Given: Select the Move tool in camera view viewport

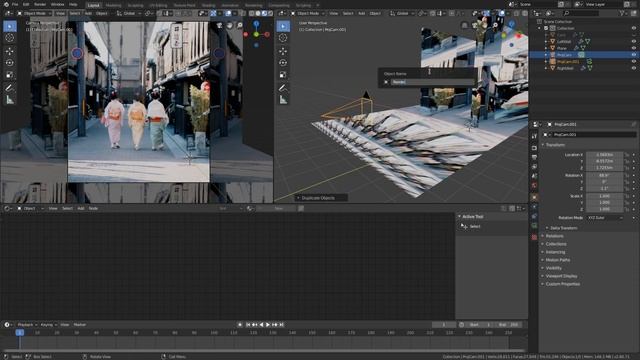Looking at the screenshot, I should tap(10, 51).
